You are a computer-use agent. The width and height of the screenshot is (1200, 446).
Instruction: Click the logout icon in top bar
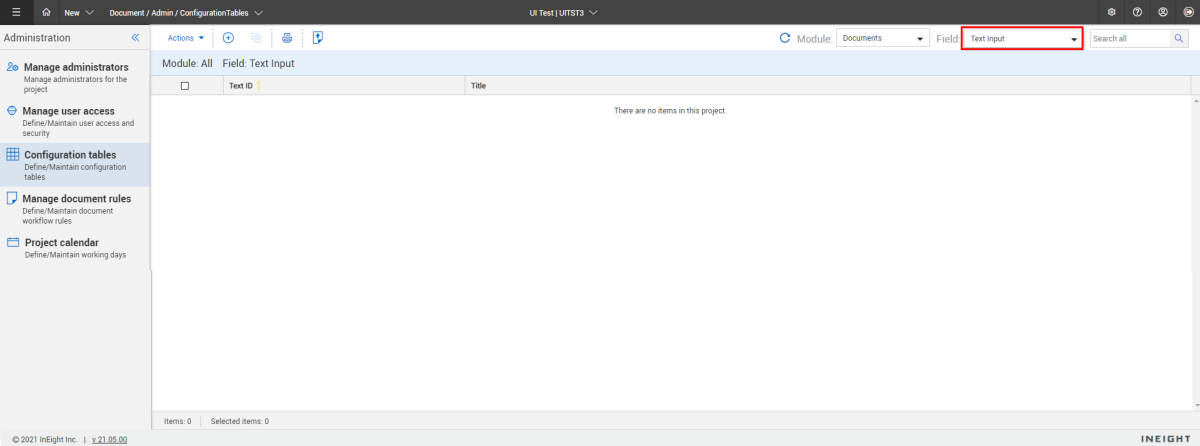coord(1188,12)
